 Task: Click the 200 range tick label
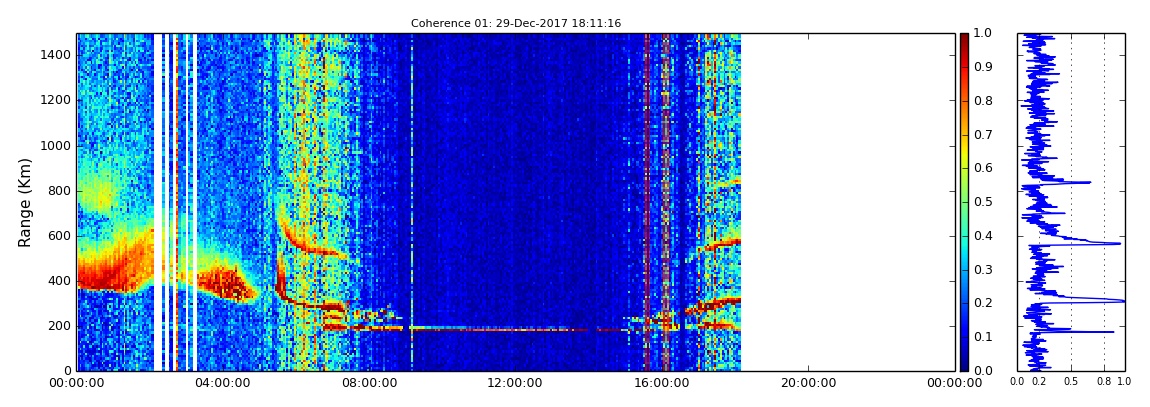(59, 326)
